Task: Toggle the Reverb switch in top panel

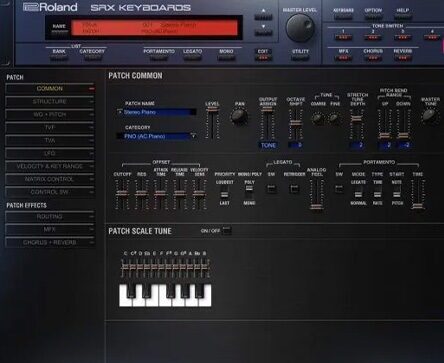Action: pyautogui.click(x=402, y=58)
